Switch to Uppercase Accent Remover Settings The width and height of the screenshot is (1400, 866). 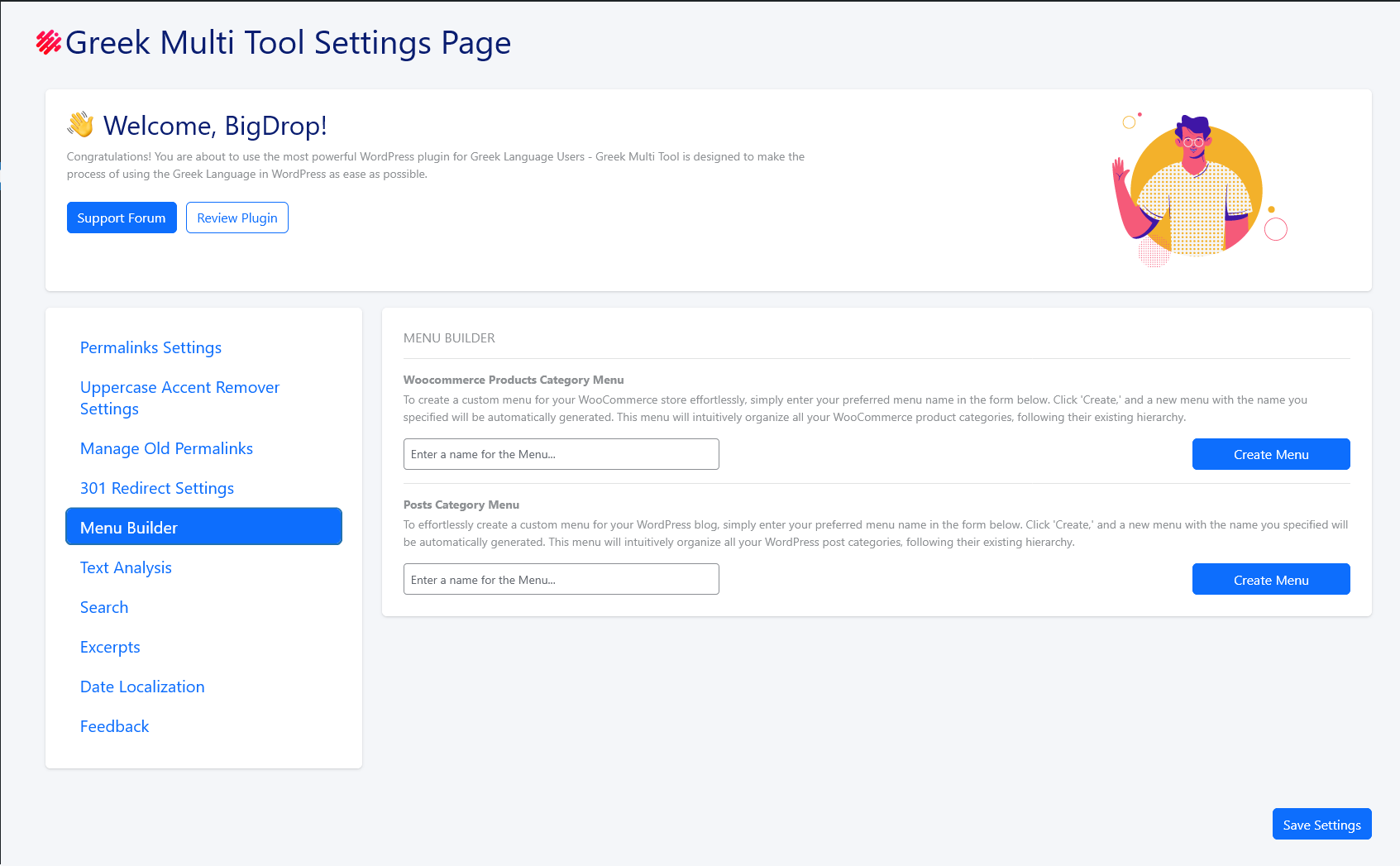179,398
